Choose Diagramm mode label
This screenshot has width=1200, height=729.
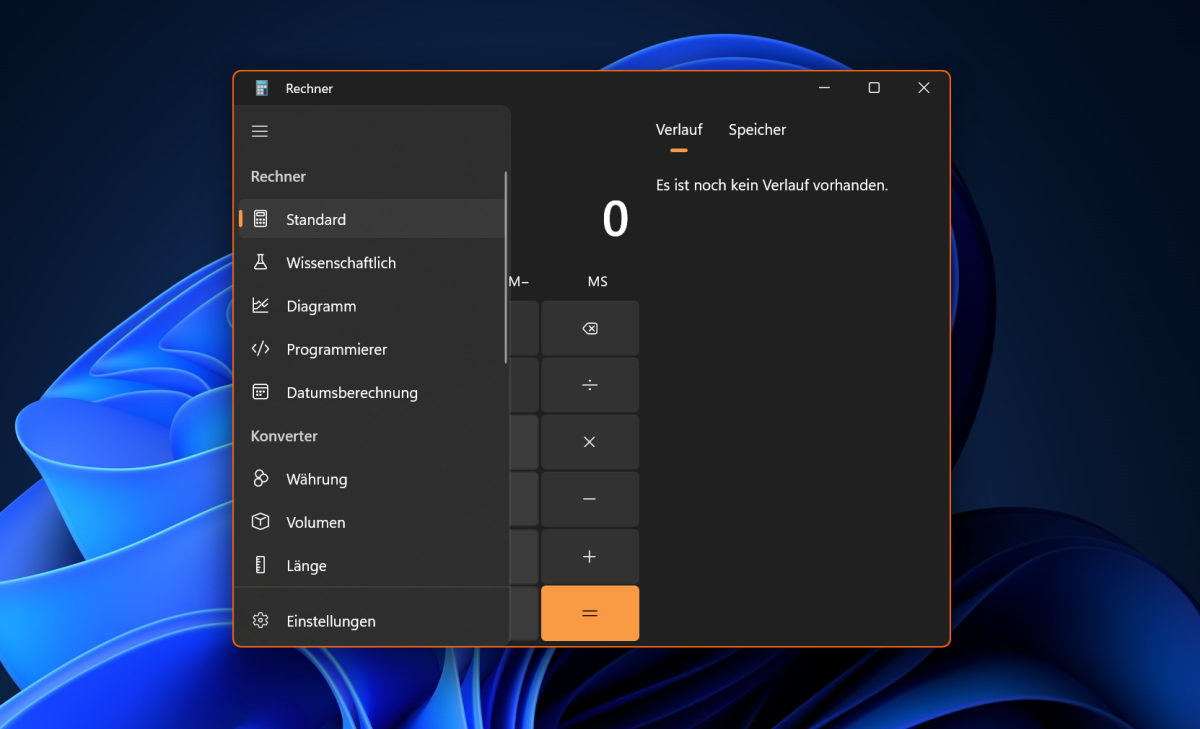pyautogui.click(x=321, y=306)
